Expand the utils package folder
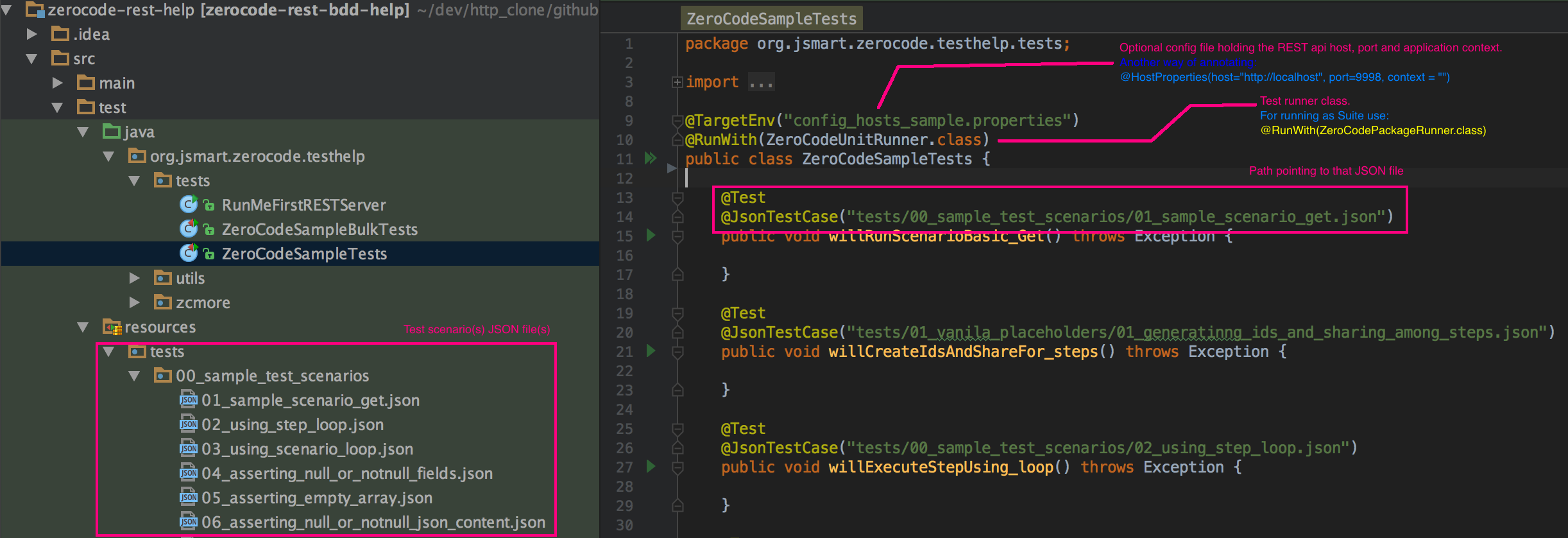The image size is (1568, 538). 134,278
